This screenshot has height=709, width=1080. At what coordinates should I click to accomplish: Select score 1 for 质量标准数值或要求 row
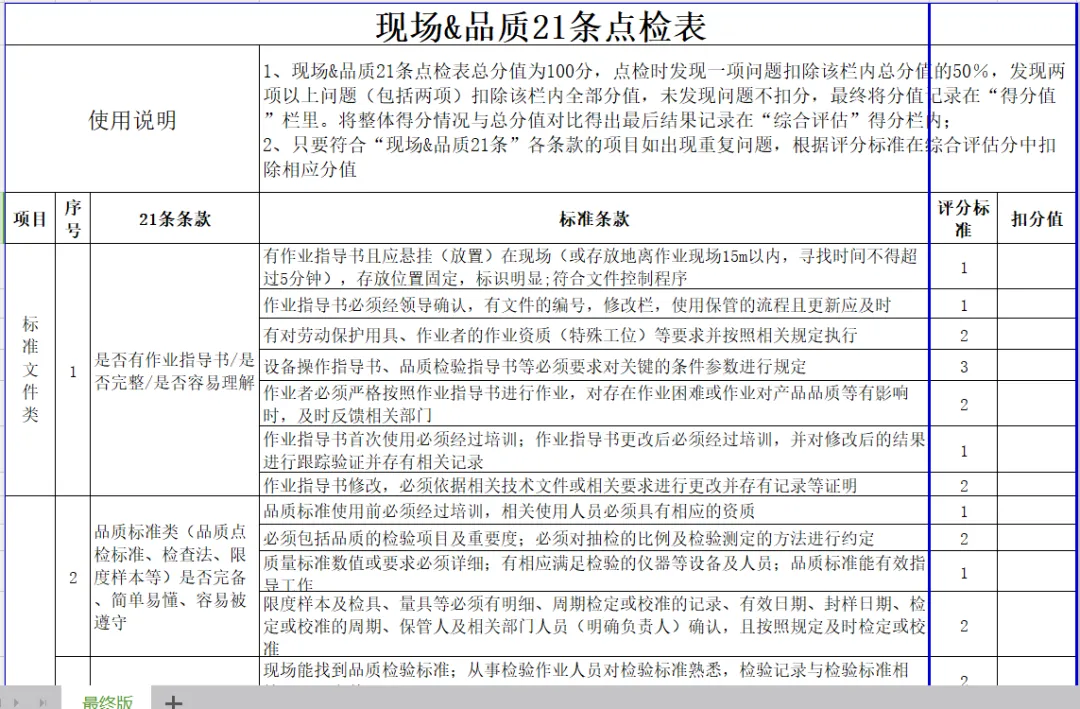(x=964, y=572)
